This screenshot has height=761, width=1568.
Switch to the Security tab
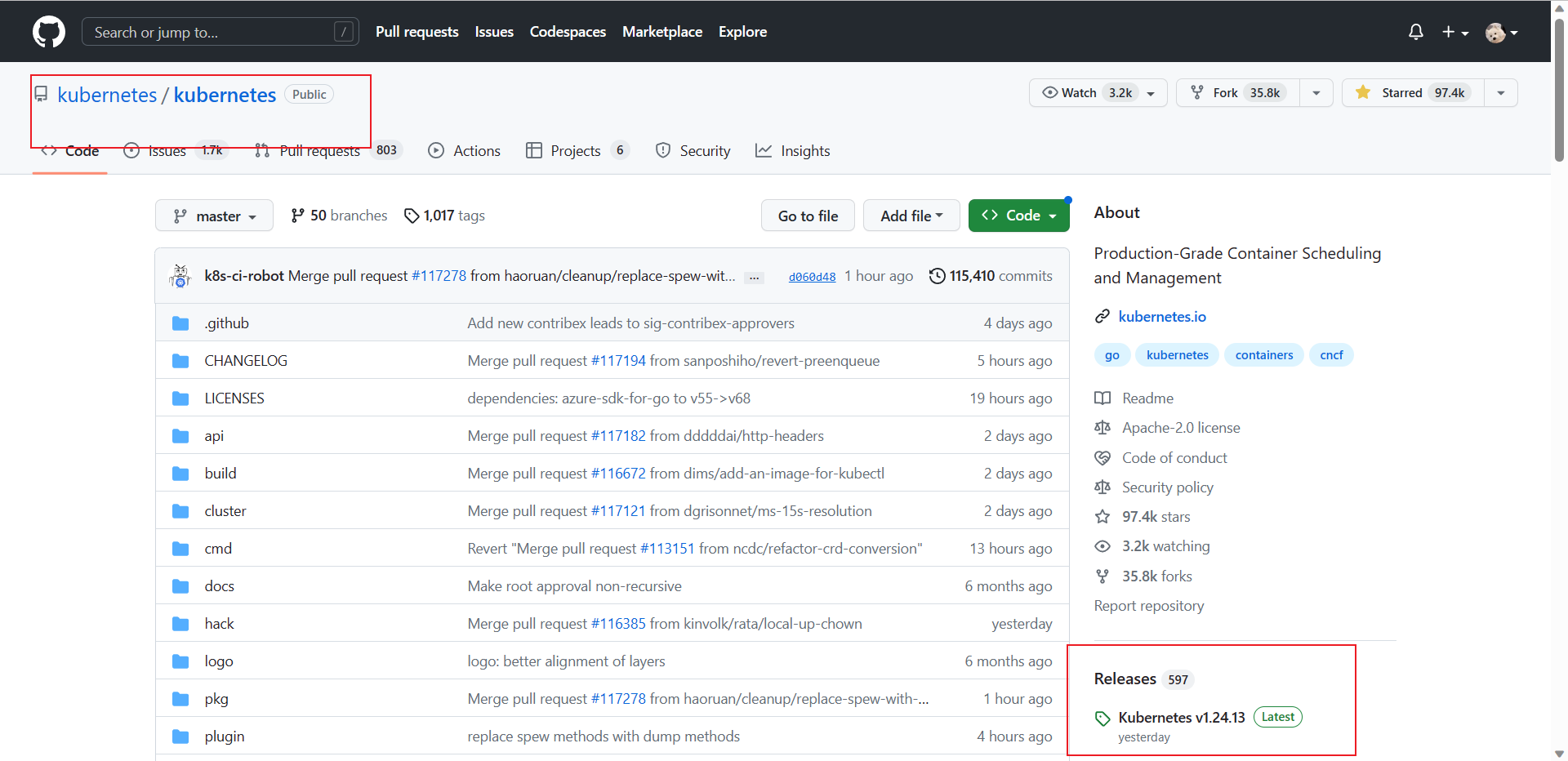point(693,151)
